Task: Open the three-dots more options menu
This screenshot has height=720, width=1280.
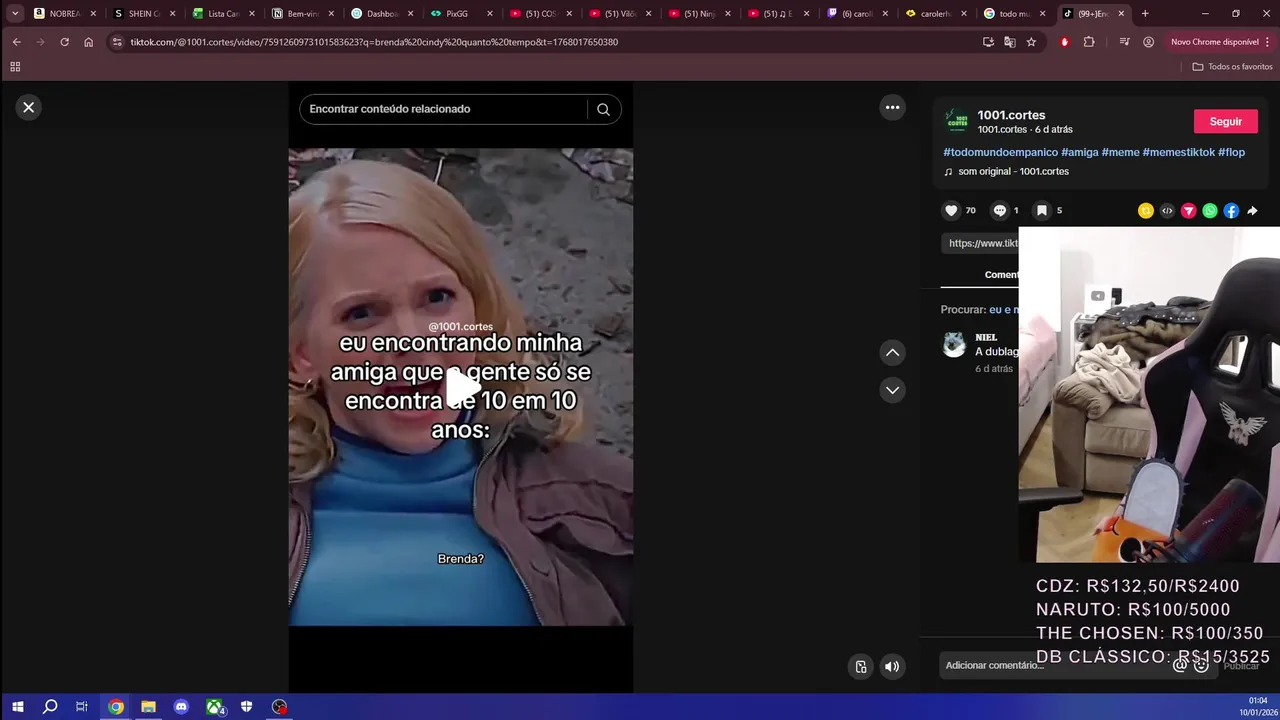Action: (892, 107)
